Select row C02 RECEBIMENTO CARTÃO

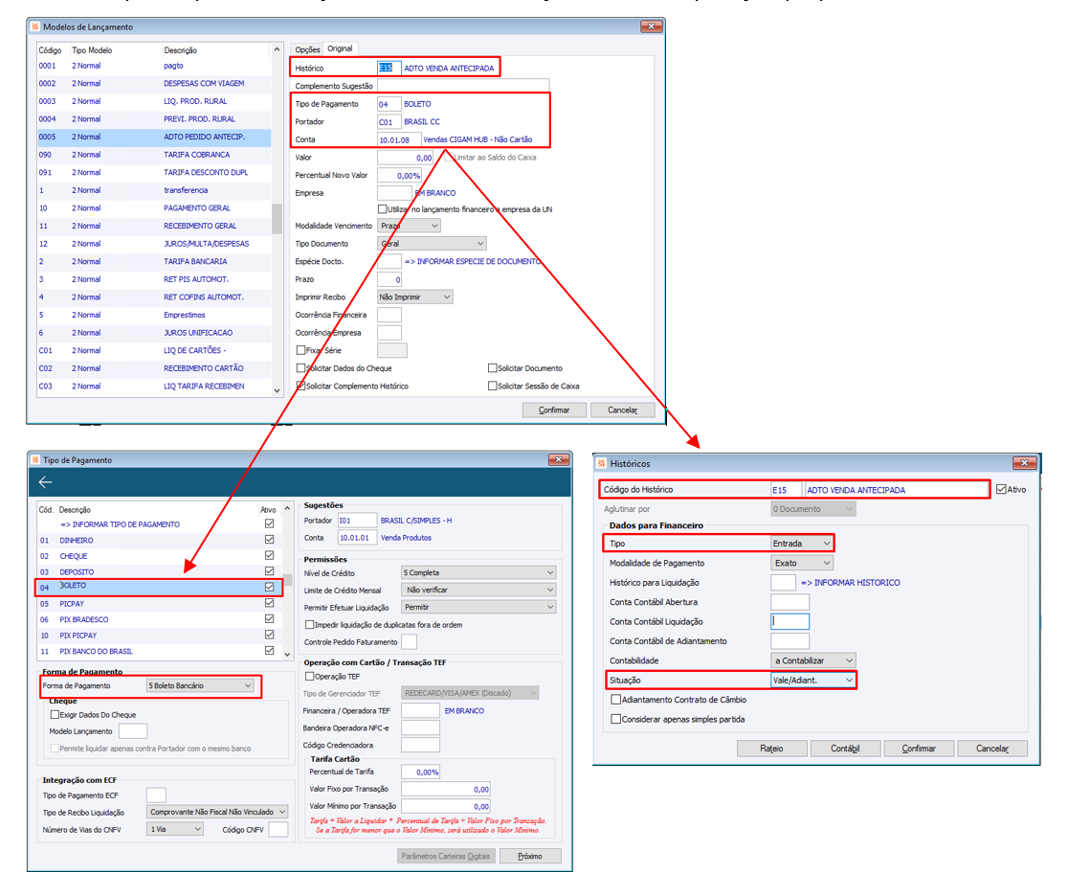[154, 368]
